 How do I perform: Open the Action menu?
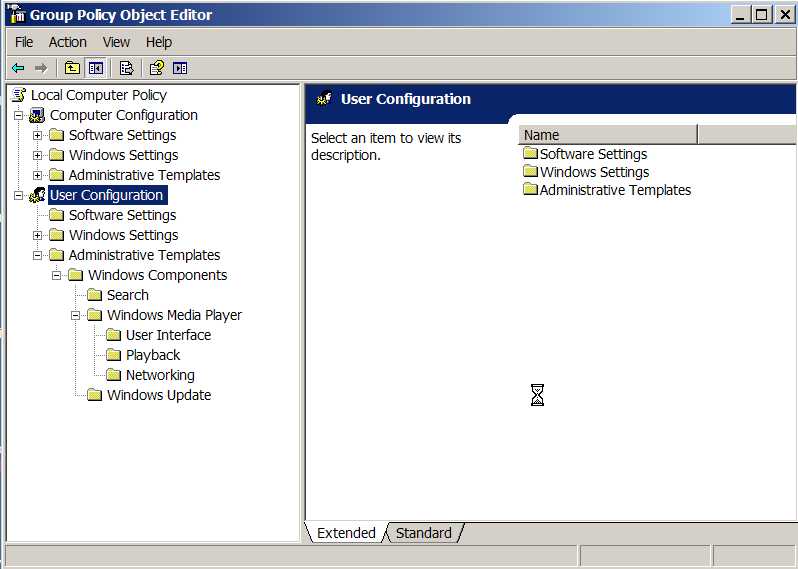68,42
